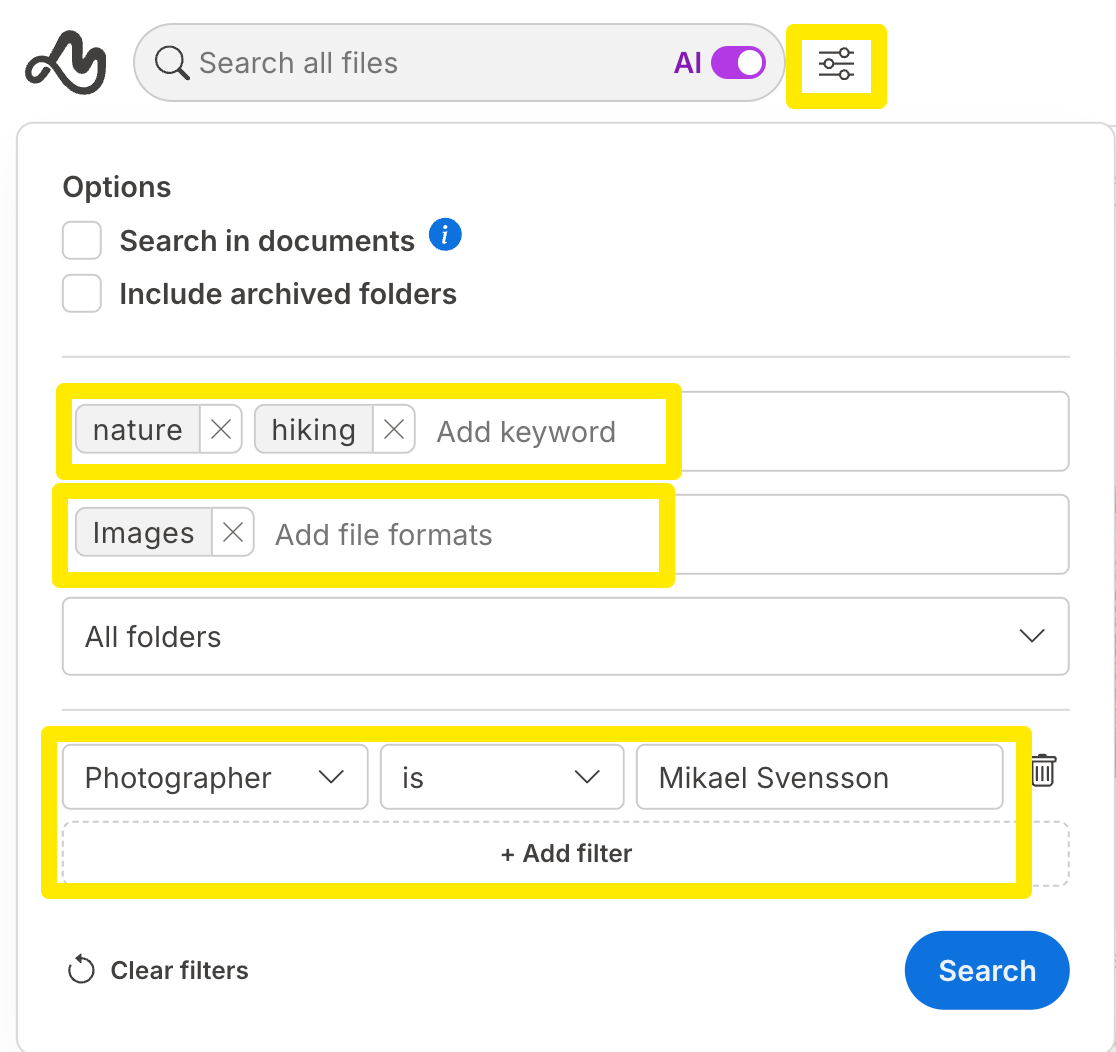The height and width of the screenshot is (1052, 1116).
Task: Click the magnifying glass search icon
Action: click(172, 63)
